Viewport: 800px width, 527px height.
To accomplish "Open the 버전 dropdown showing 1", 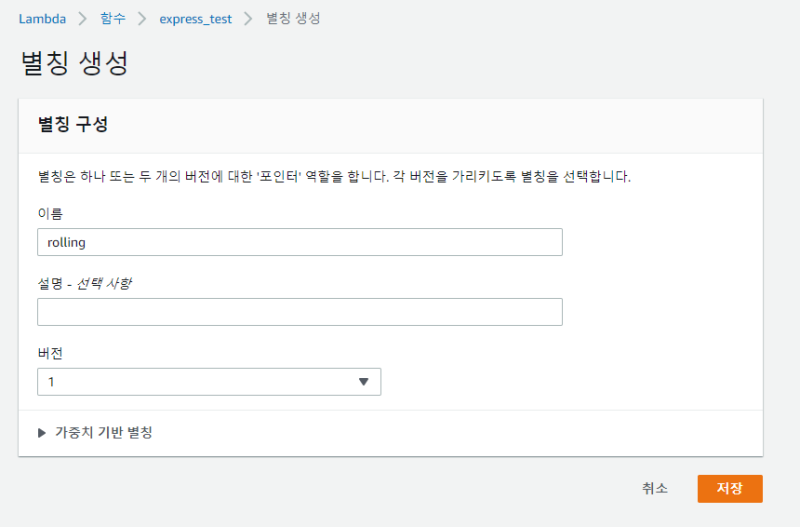I will tap(208, 382).
